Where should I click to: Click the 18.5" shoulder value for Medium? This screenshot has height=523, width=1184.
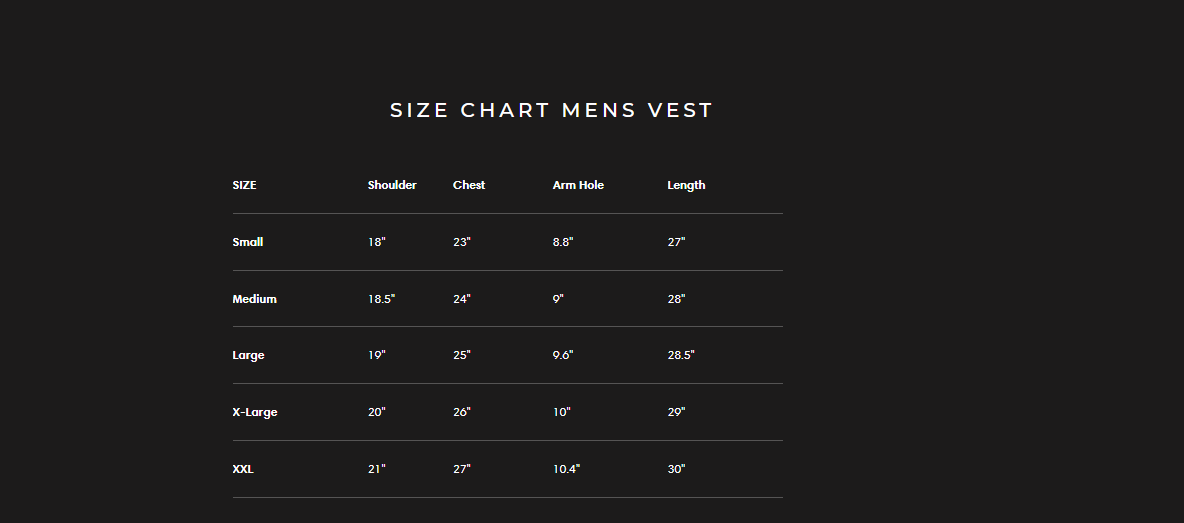381,299
